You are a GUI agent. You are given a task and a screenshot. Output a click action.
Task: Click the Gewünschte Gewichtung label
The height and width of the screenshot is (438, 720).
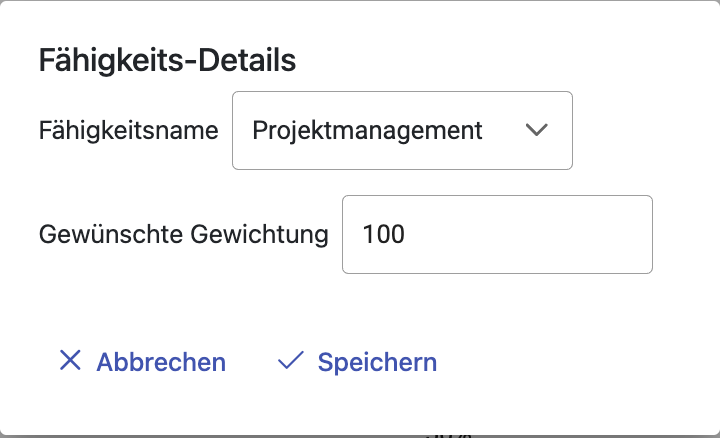(x=184, y=234)
